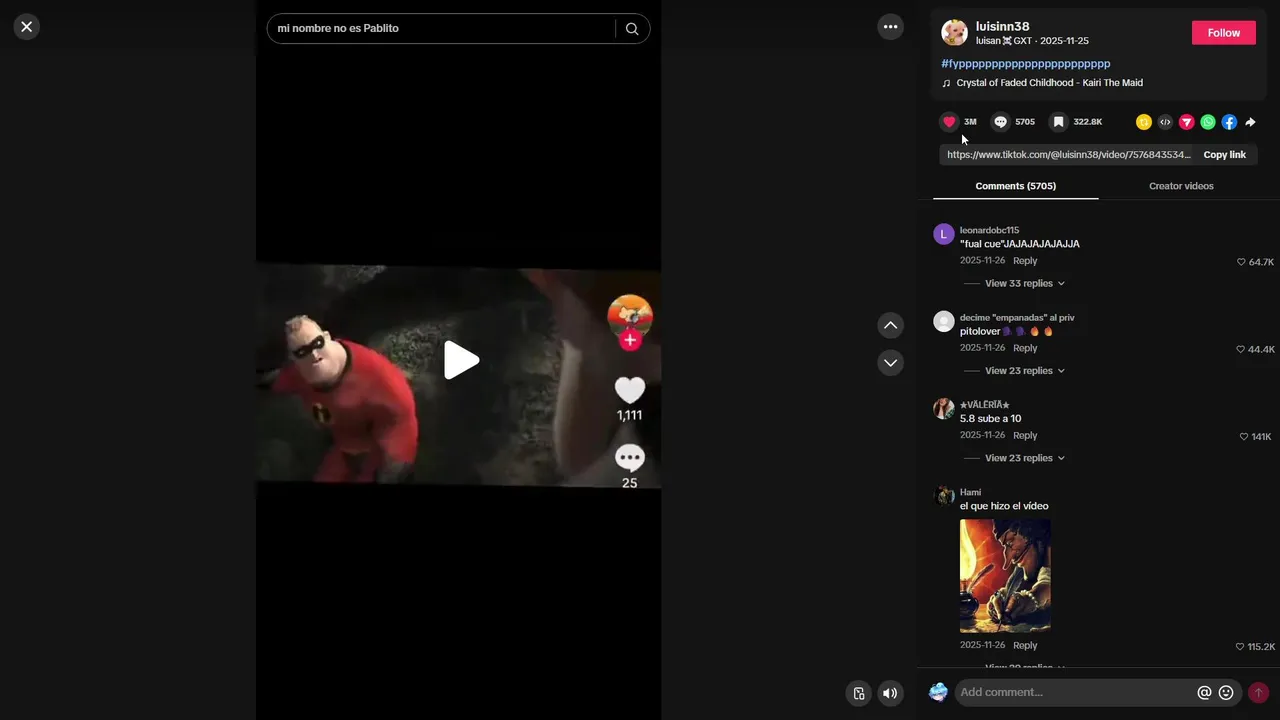Like the '5.8 sube a 10' comment with 141K
Screen dimensions: 1280x720
[x=1244, y=437]
